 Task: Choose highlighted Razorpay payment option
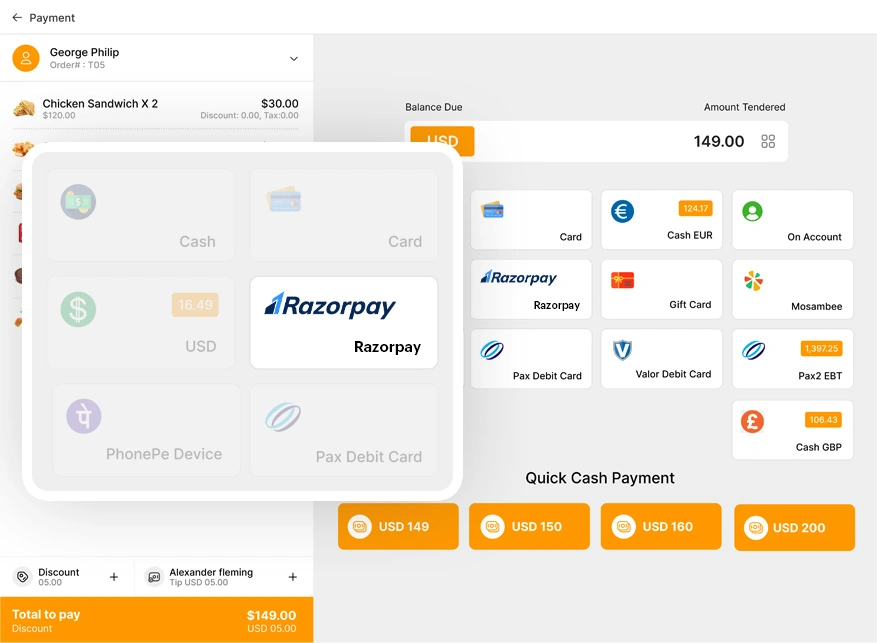[x=343, y=323]
